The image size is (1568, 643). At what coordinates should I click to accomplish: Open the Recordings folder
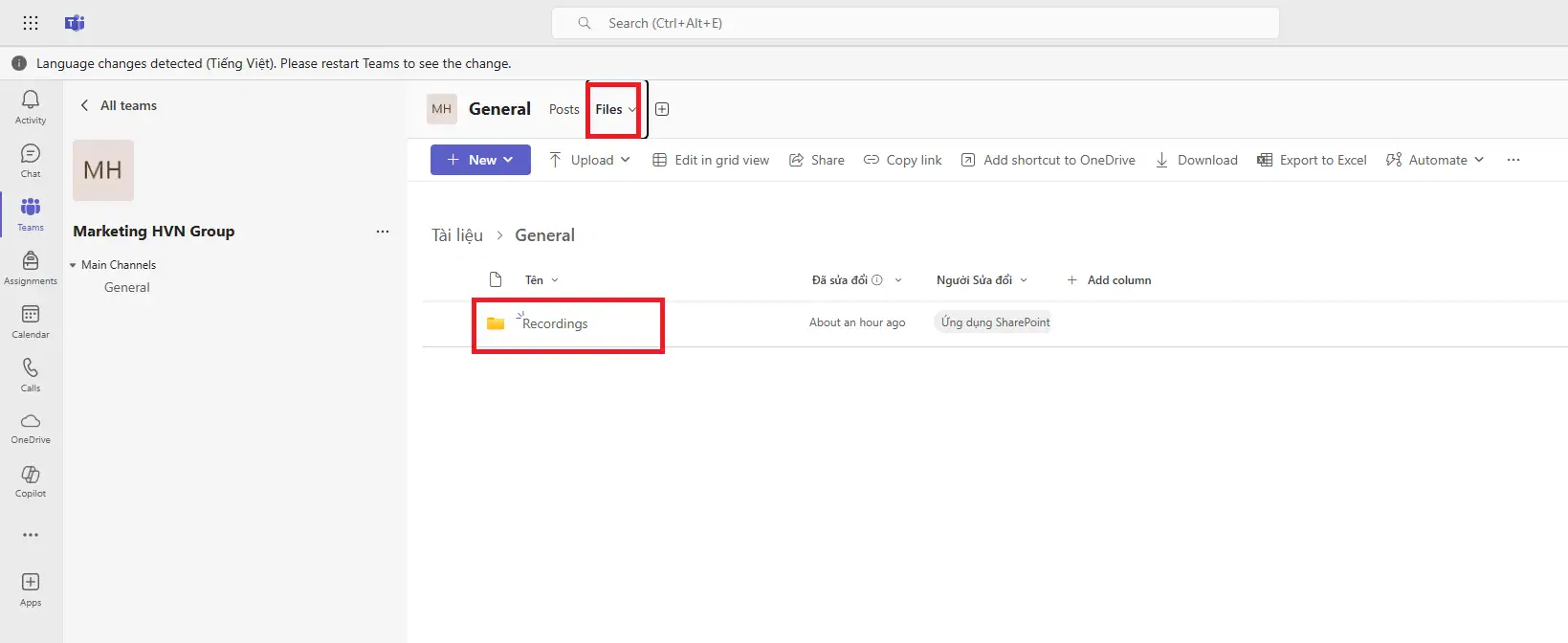(555, 323)
